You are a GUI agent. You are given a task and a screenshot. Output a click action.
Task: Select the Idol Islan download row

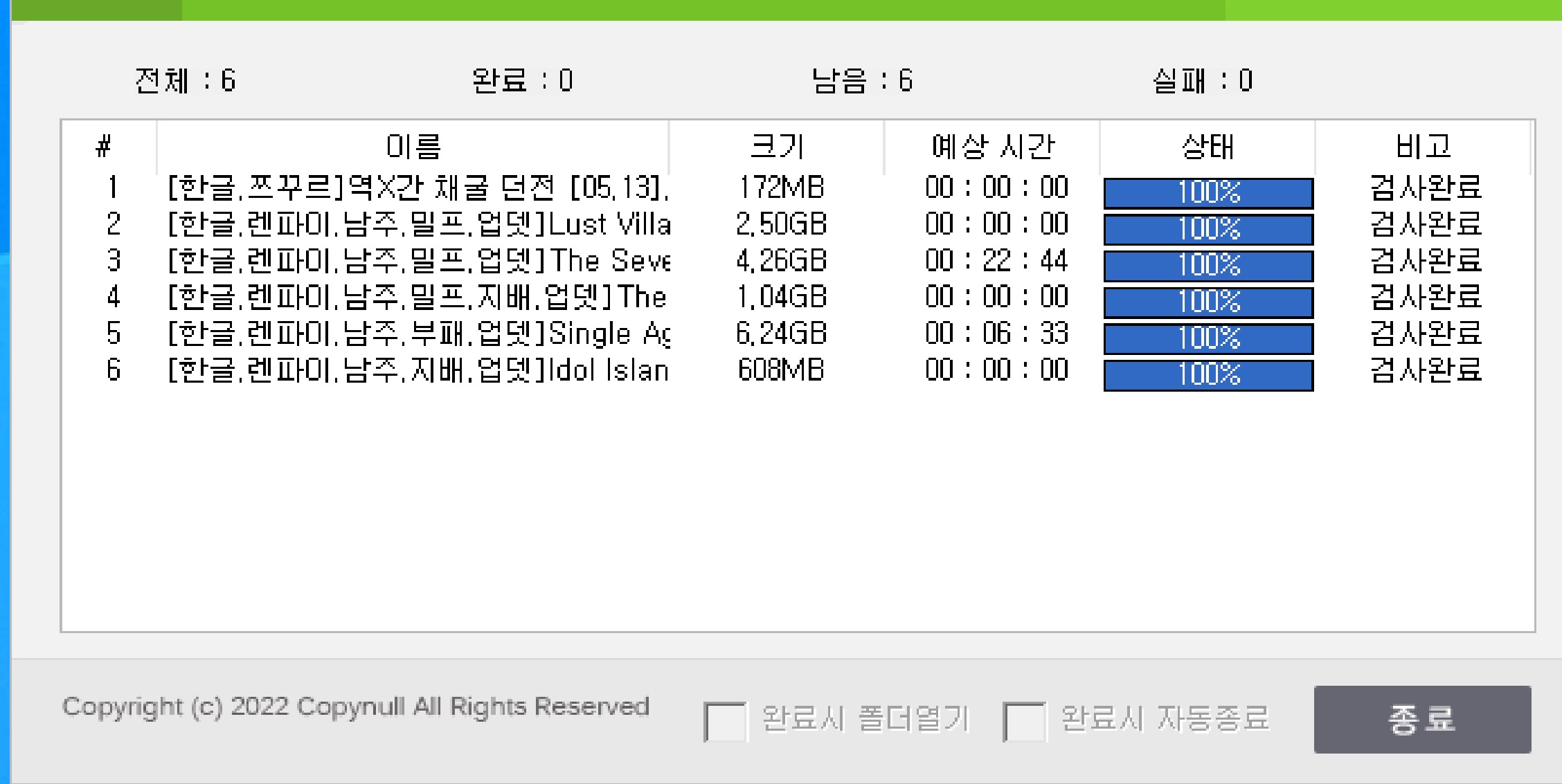418,371
